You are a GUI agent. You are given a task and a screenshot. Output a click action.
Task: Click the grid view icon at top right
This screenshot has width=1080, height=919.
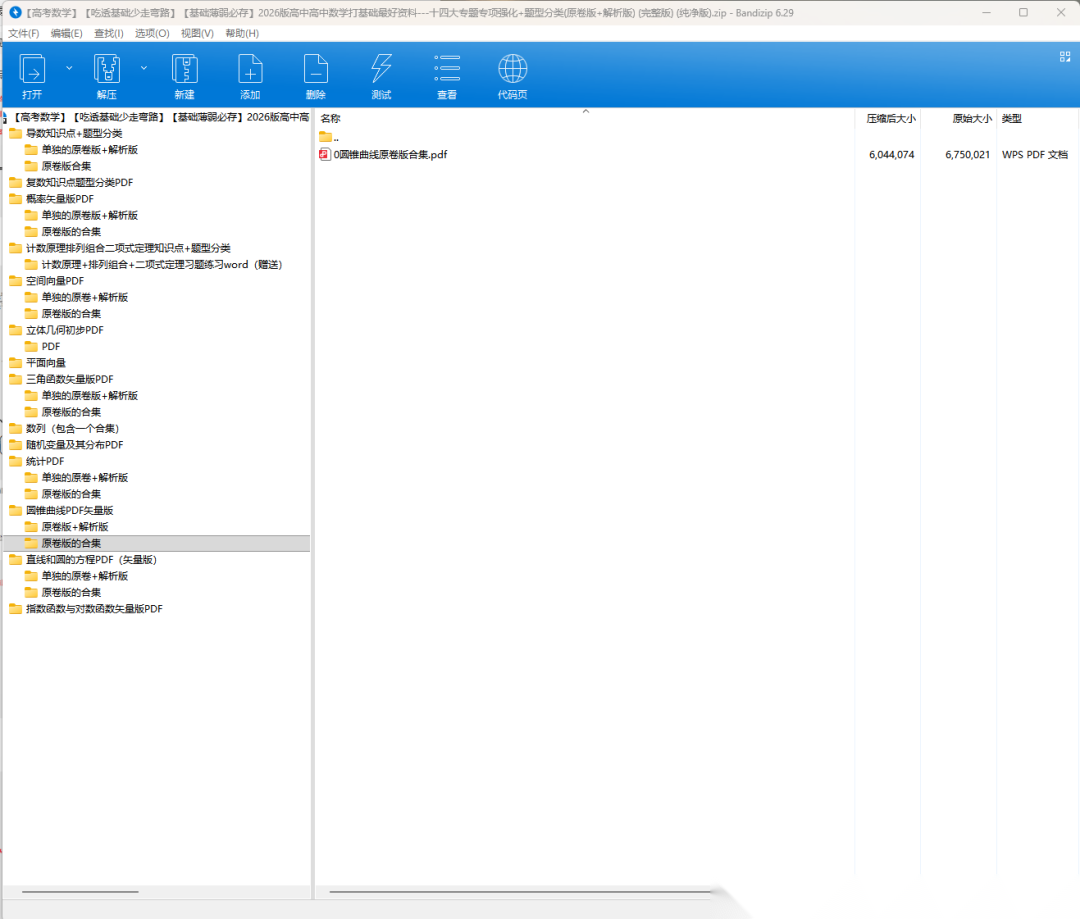(1065, 57)
